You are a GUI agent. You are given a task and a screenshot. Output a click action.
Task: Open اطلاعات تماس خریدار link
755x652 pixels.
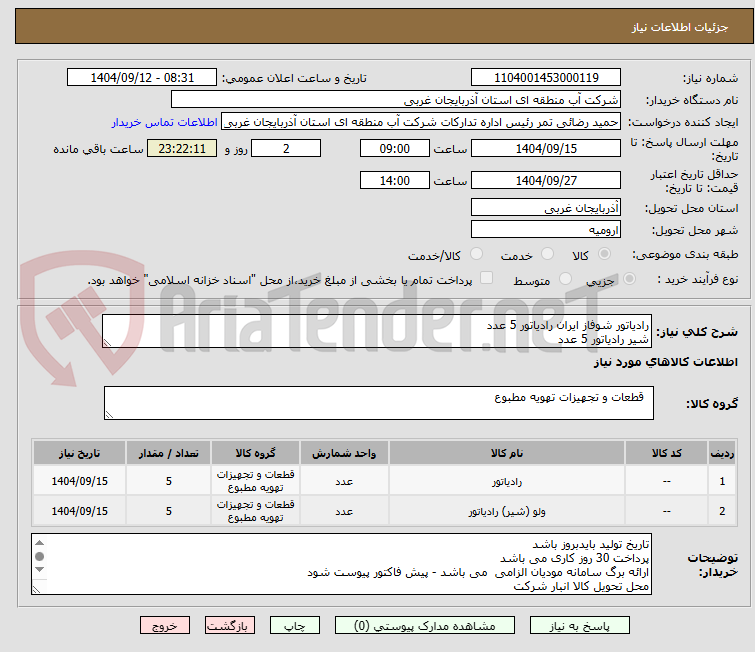165,122
